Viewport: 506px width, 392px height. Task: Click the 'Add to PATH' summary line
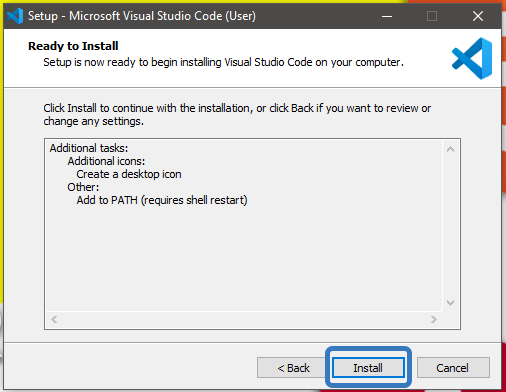[x=162, y=200]
